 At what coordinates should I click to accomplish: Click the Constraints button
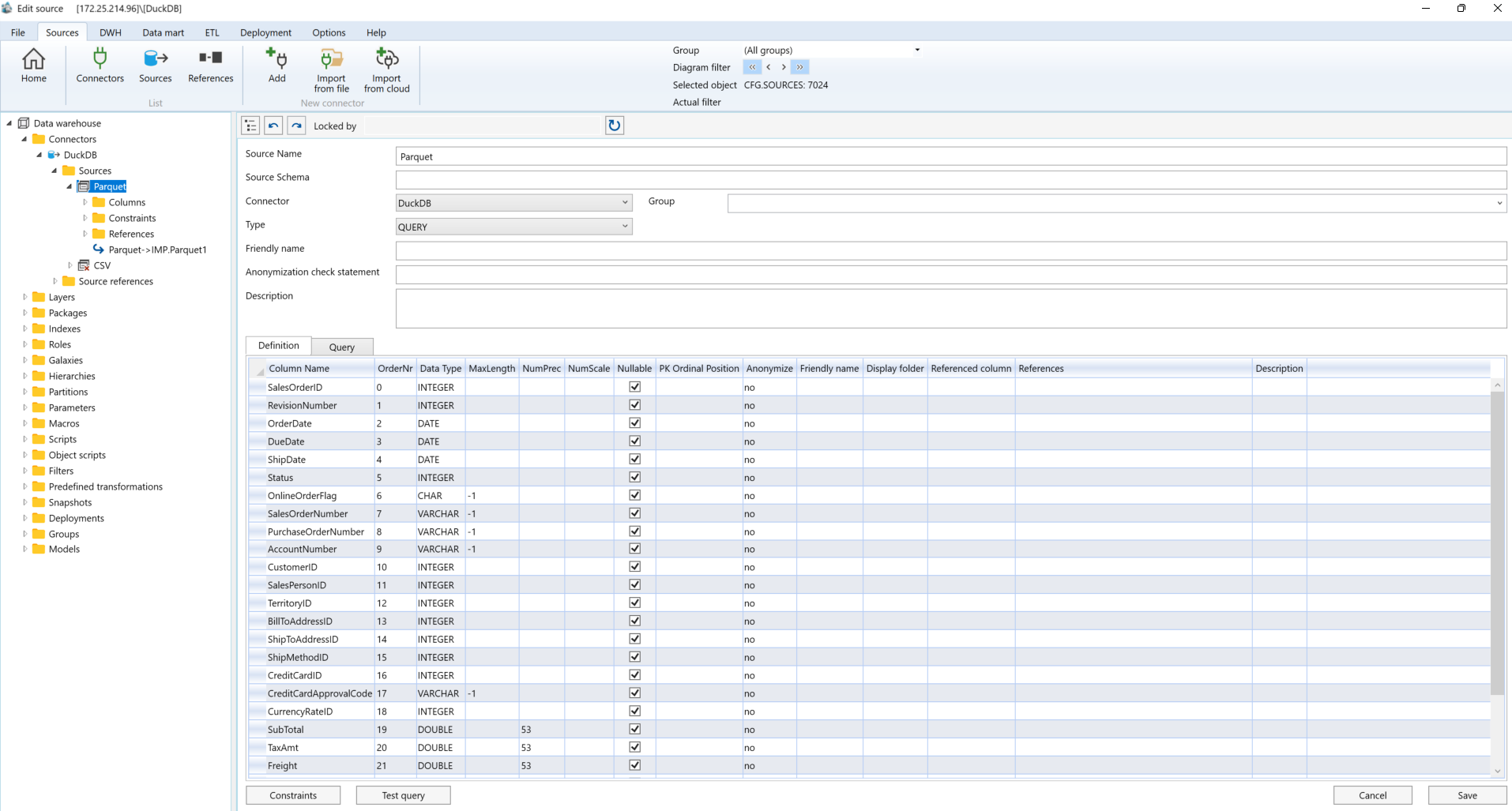[x=293, y=795]
